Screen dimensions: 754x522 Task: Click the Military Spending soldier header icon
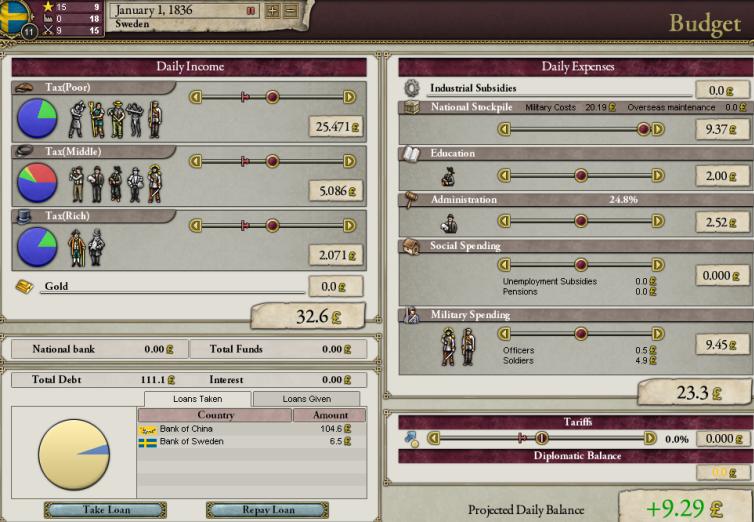[x=412, y=315]
